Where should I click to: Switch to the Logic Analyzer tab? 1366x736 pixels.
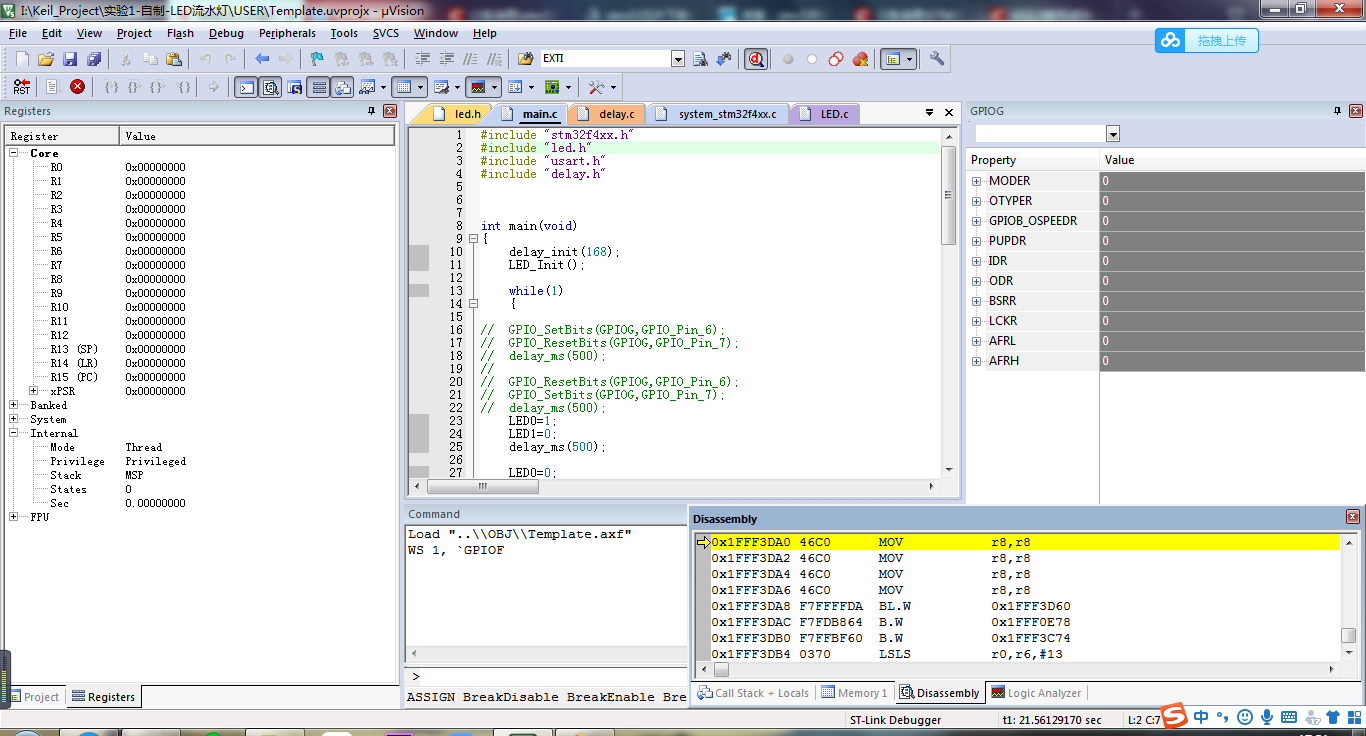(x=1036, y=693)
